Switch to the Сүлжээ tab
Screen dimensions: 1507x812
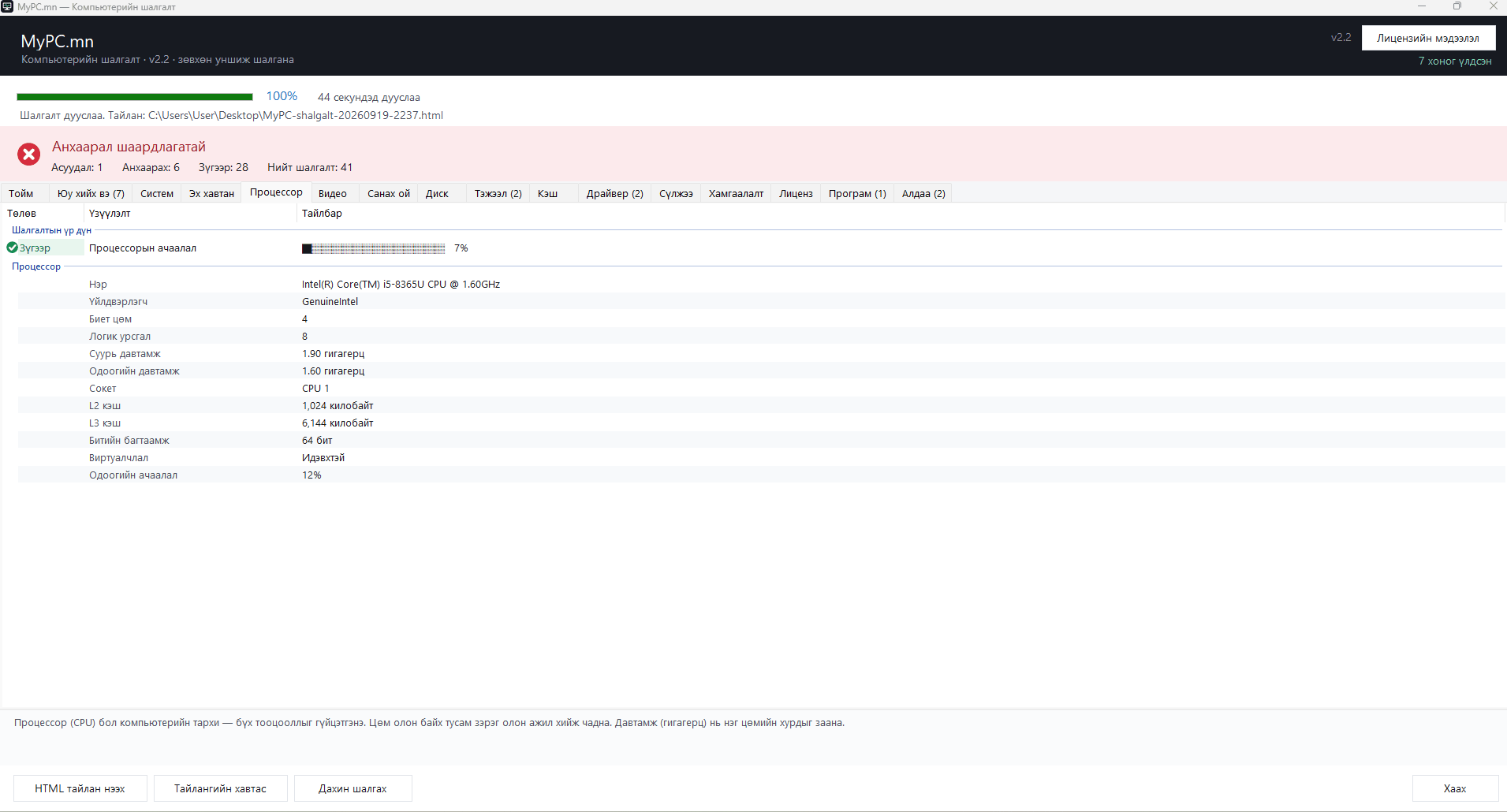tap(677, 193)
